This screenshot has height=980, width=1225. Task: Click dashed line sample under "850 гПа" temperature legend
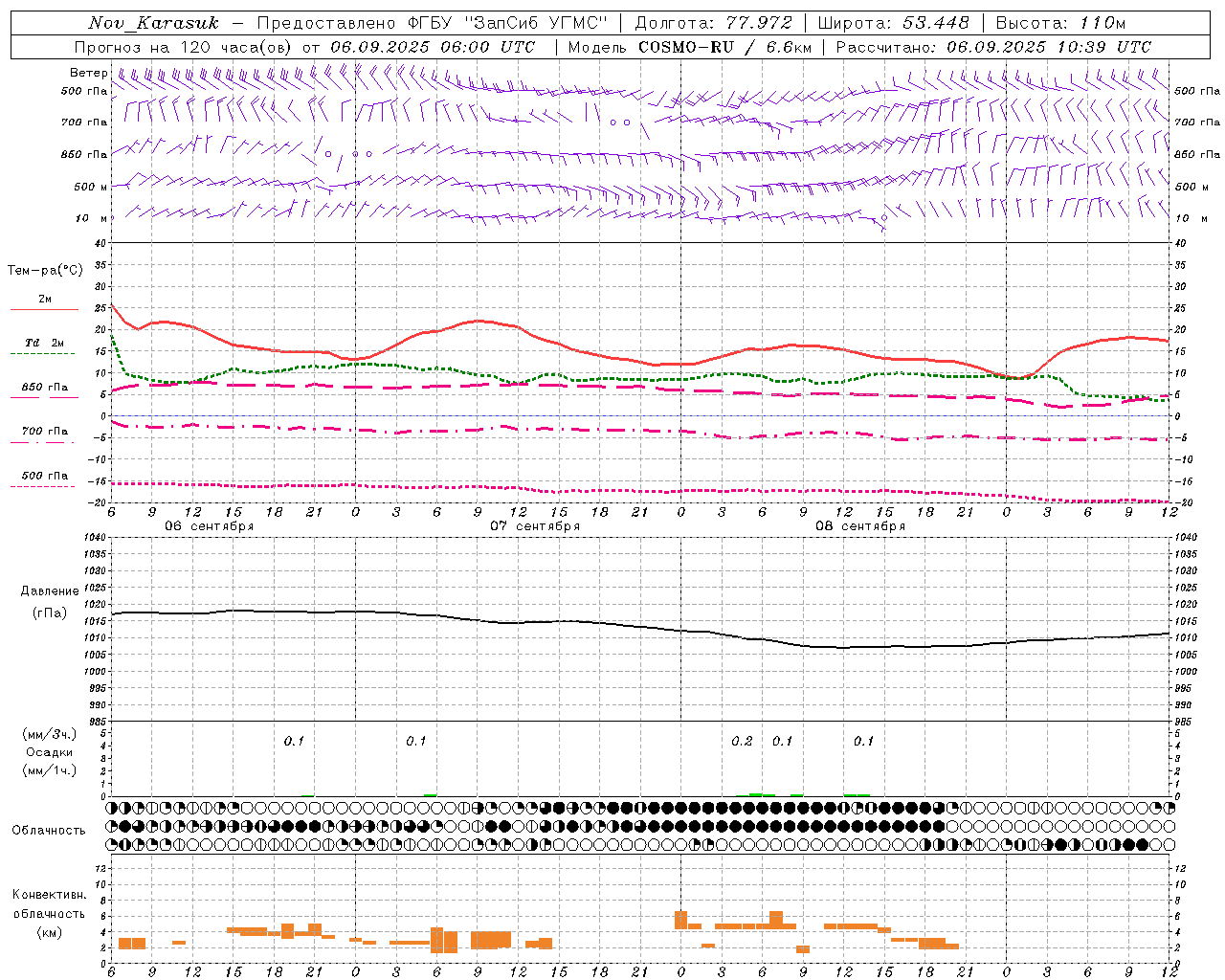[44, 398]
